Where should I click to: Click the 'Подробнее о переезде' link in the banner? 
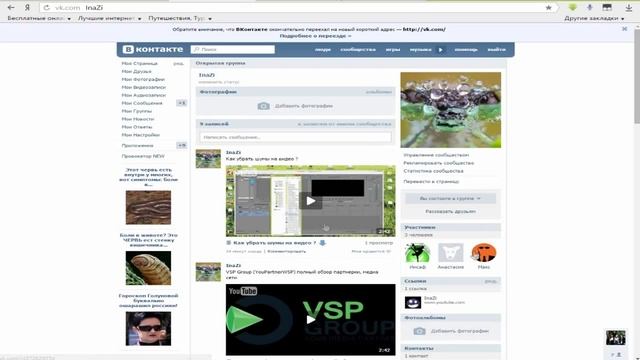pos(315,36)
